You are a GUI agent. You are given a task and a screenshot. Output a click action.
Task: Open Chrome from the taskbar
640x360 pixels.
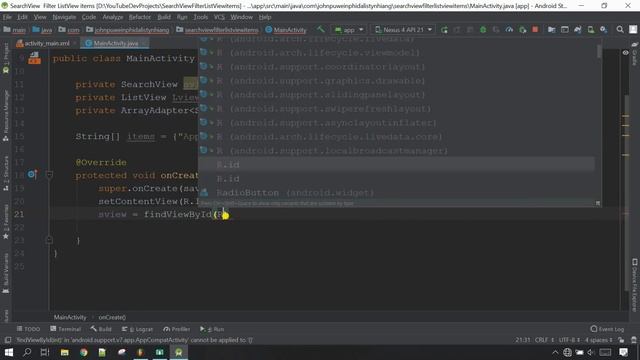coord(84,352)
